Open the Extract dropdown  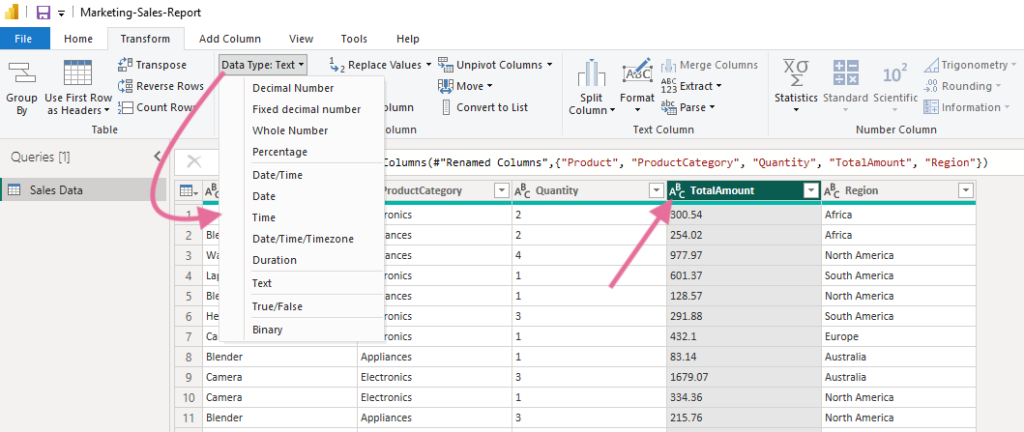pos(691,85)
